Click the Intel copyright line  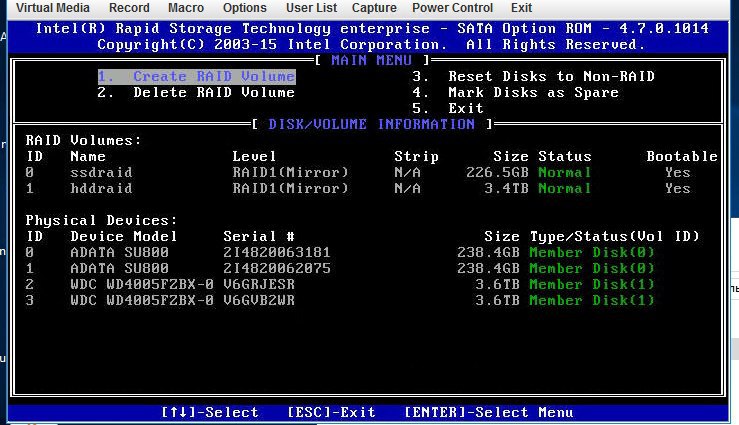(x=371, y=44)
